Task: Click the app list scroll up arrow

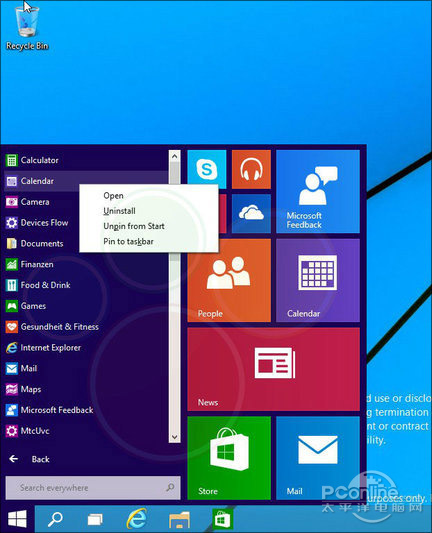Action: tap(174, 156)
